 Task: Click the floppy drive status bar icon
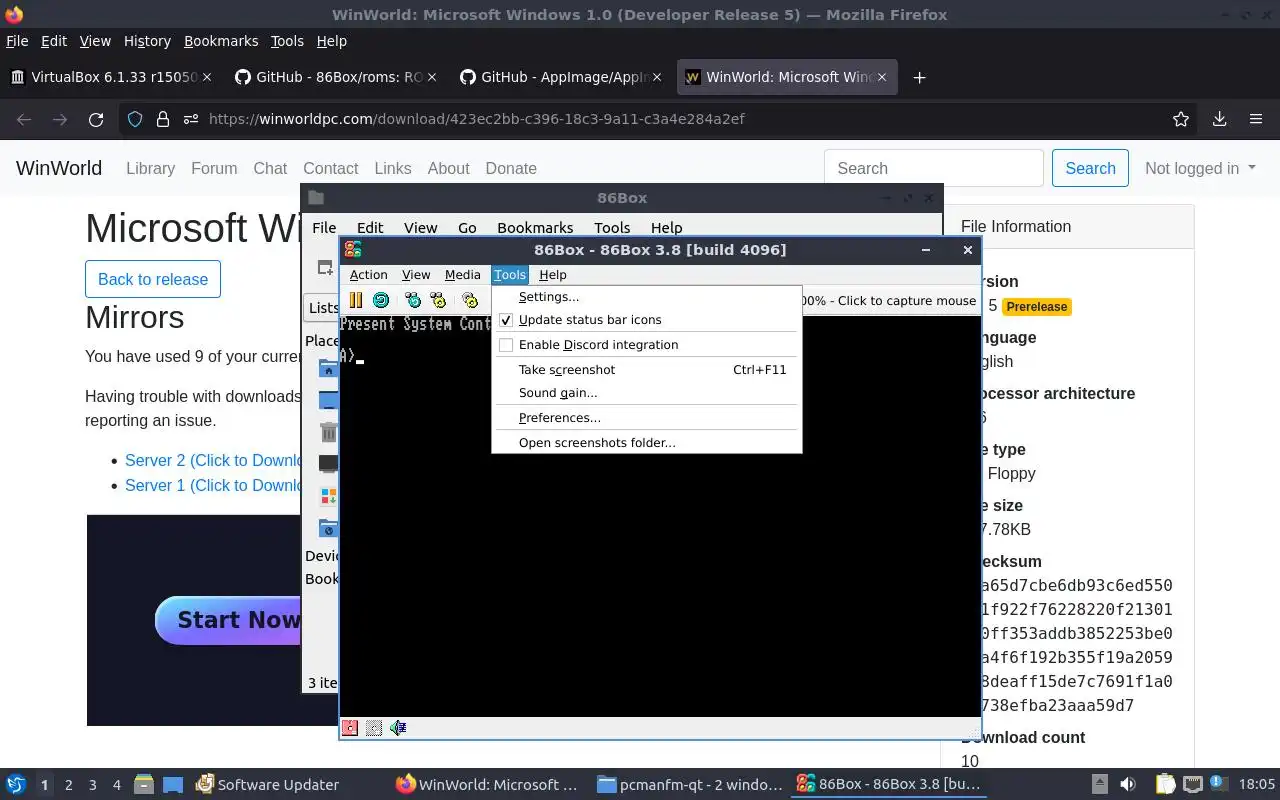tap(350, 728)
